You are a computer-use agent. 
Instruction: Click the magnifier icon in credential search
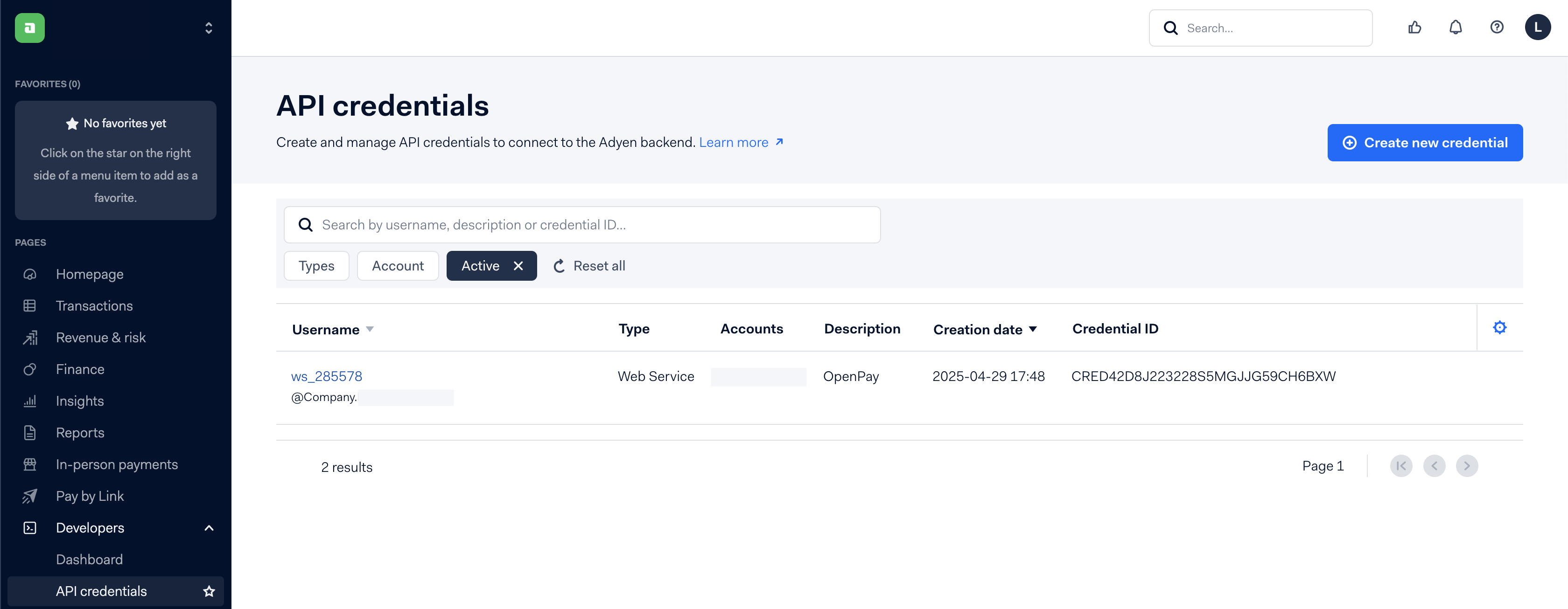(306, 224)
